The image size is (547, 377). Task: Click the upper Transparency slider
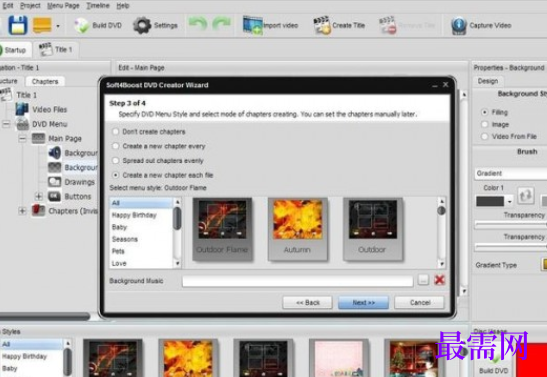coord(511,225)
